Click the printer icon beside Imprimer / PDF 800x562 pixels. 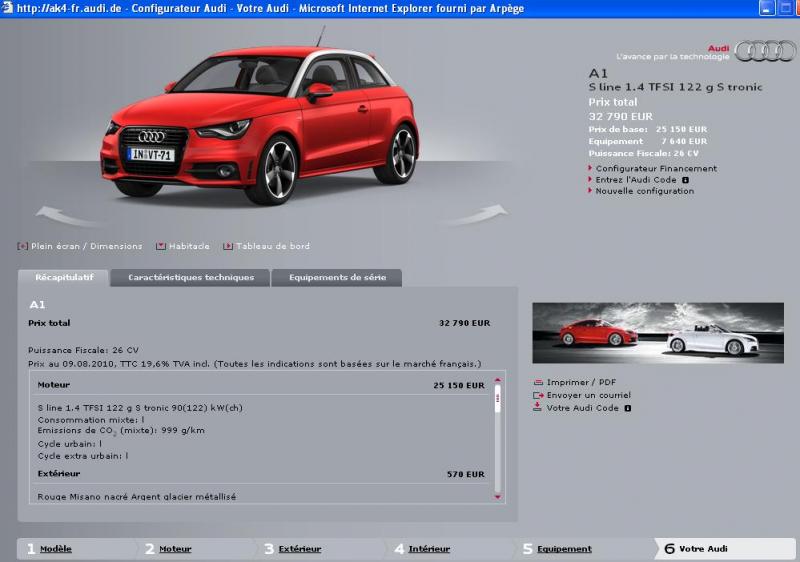538,382
